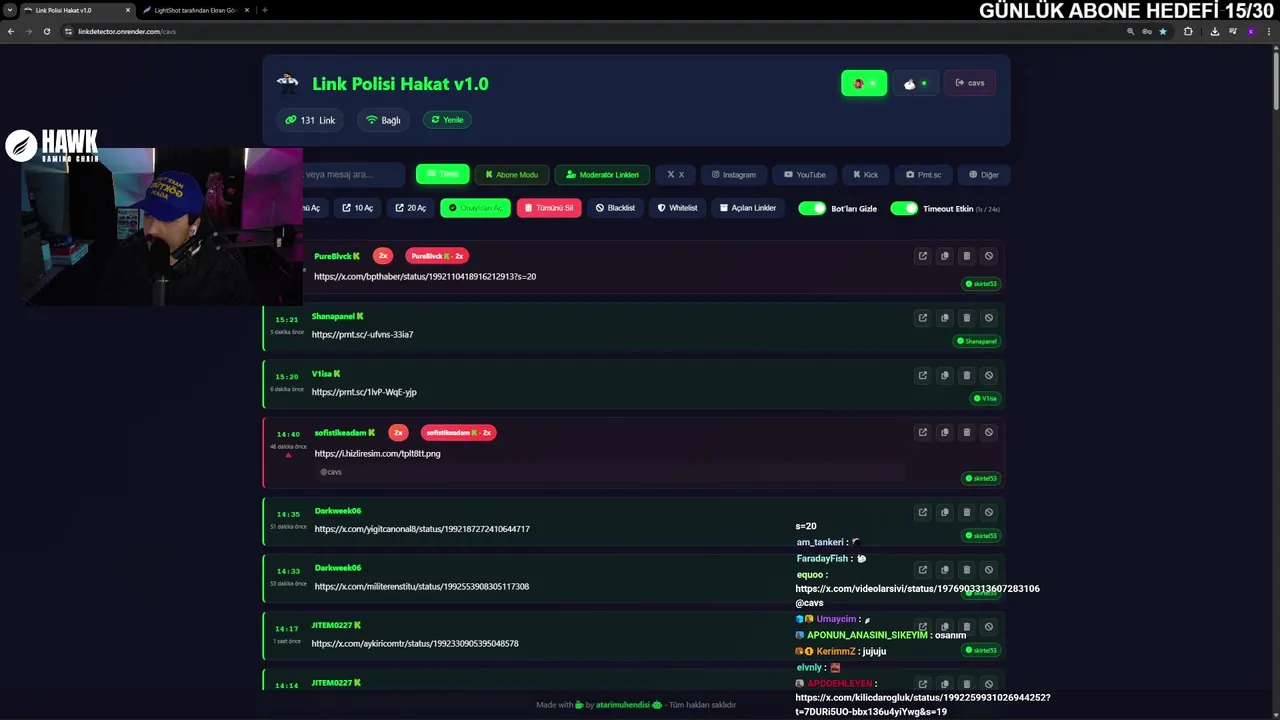Click the 10 Aç button
Viewport: 1280px width, 720px height.
point(357,208)
